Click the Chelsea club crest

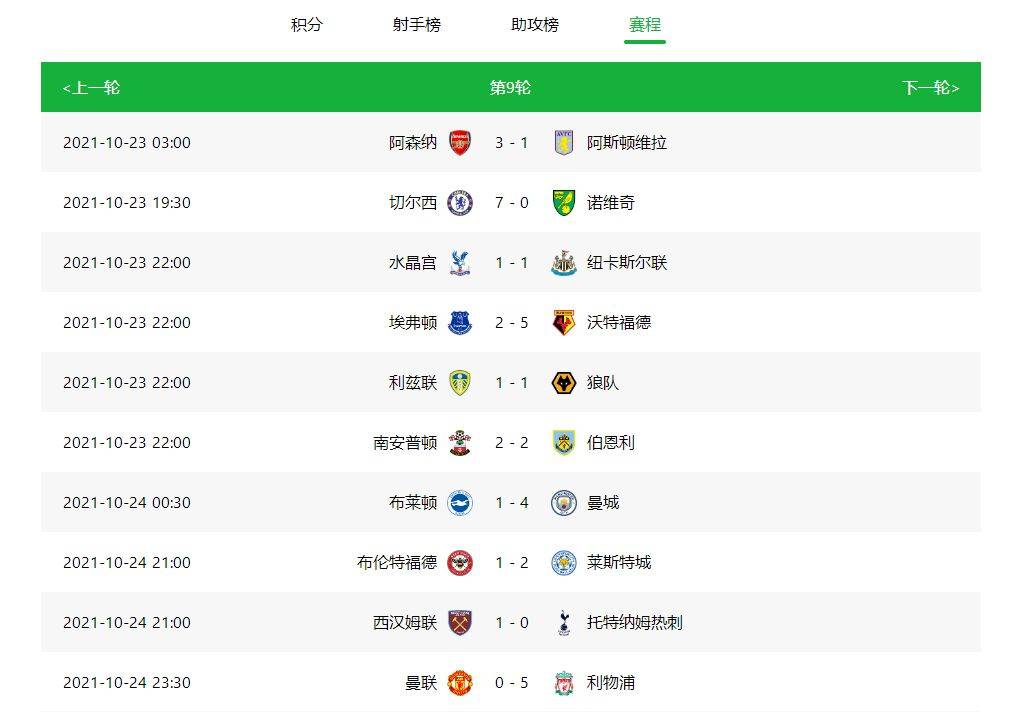coord(459,203)
